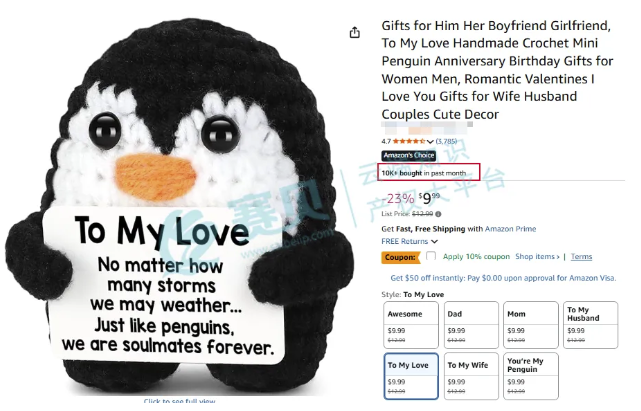Click the share icon beside product title
The height and width of the screenshot is (411, 641).
click(x=354, y=32)
